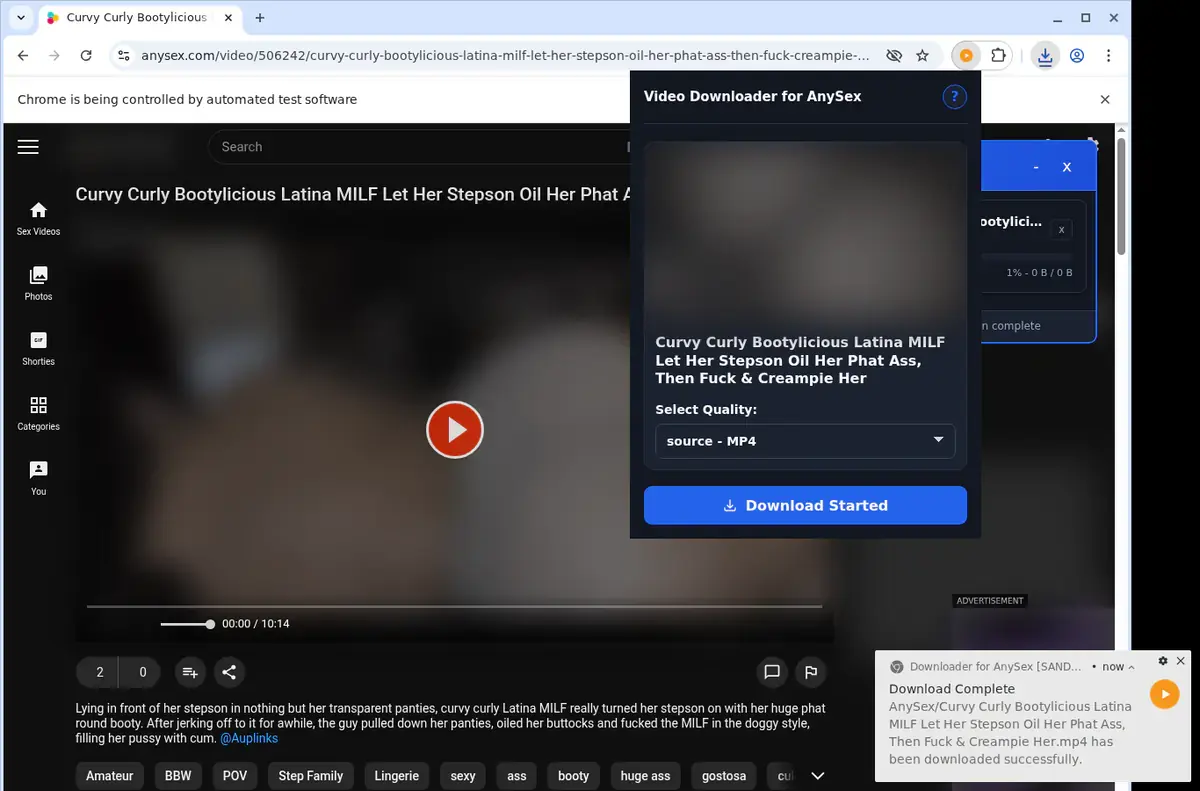Click the help question mark in downloader popup
This screenshot has height=791, width=1200.
[x=954, y=97]
